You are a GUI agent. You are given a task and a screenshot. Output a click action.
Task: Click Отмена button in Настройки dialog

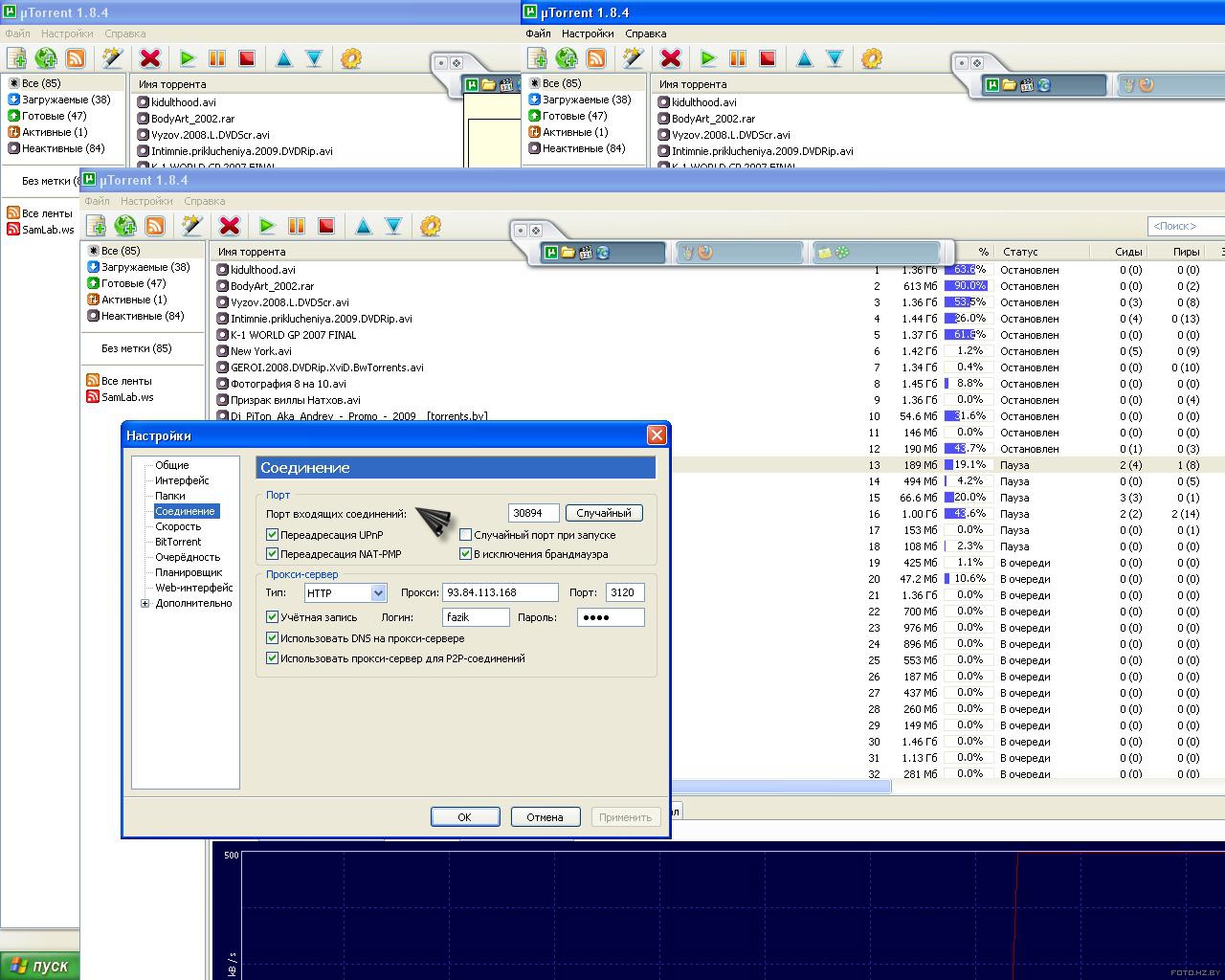[545, 816]
